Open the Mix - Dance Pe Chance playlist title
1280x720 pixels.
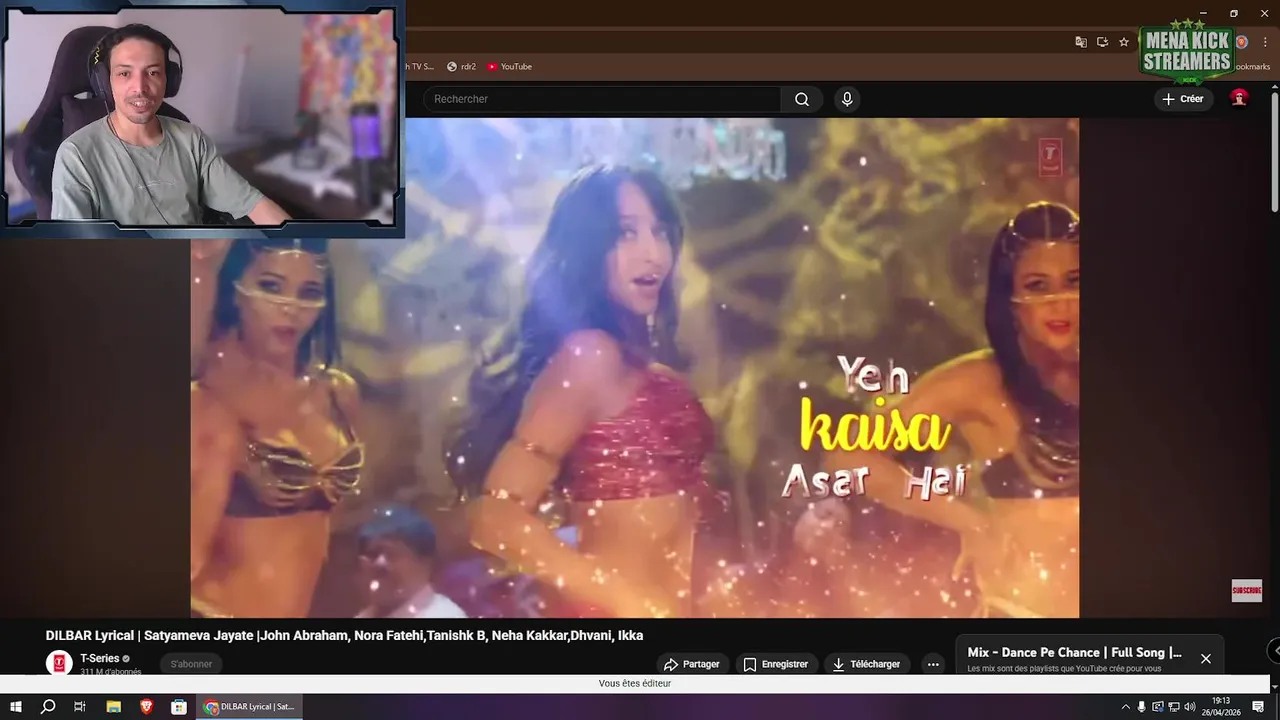[x=1074, y=652]
